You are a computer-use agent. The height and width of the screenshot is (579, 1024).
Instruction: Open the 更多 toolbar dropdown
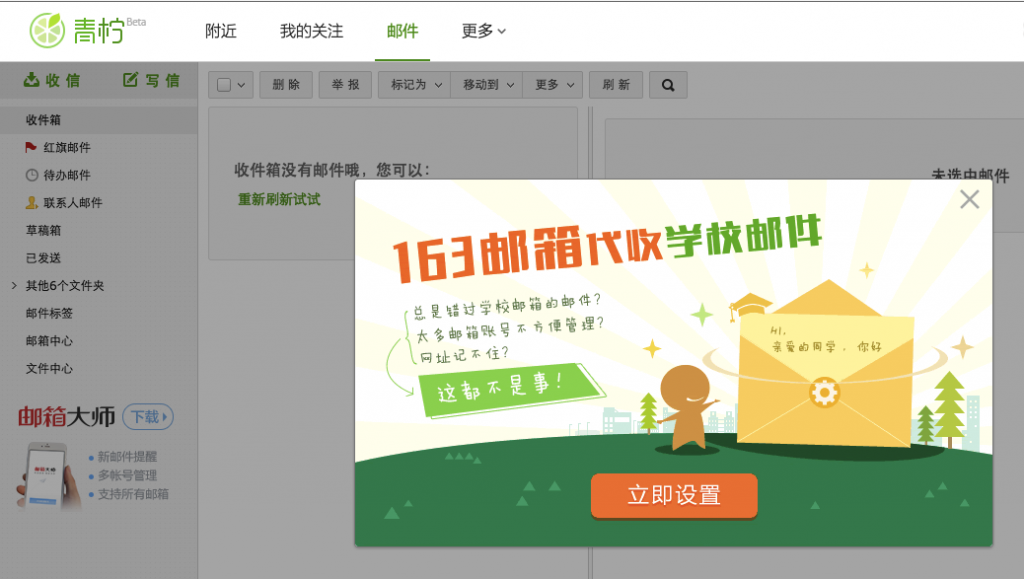click(554, 85)
